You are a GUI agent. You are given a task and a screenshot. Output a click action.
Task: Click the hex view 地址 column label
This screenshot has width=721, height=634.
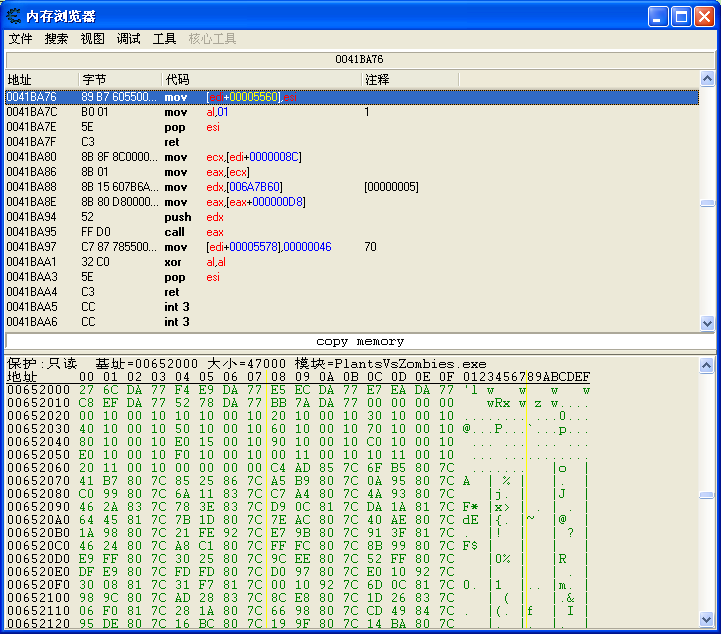[x=22, y=377]
